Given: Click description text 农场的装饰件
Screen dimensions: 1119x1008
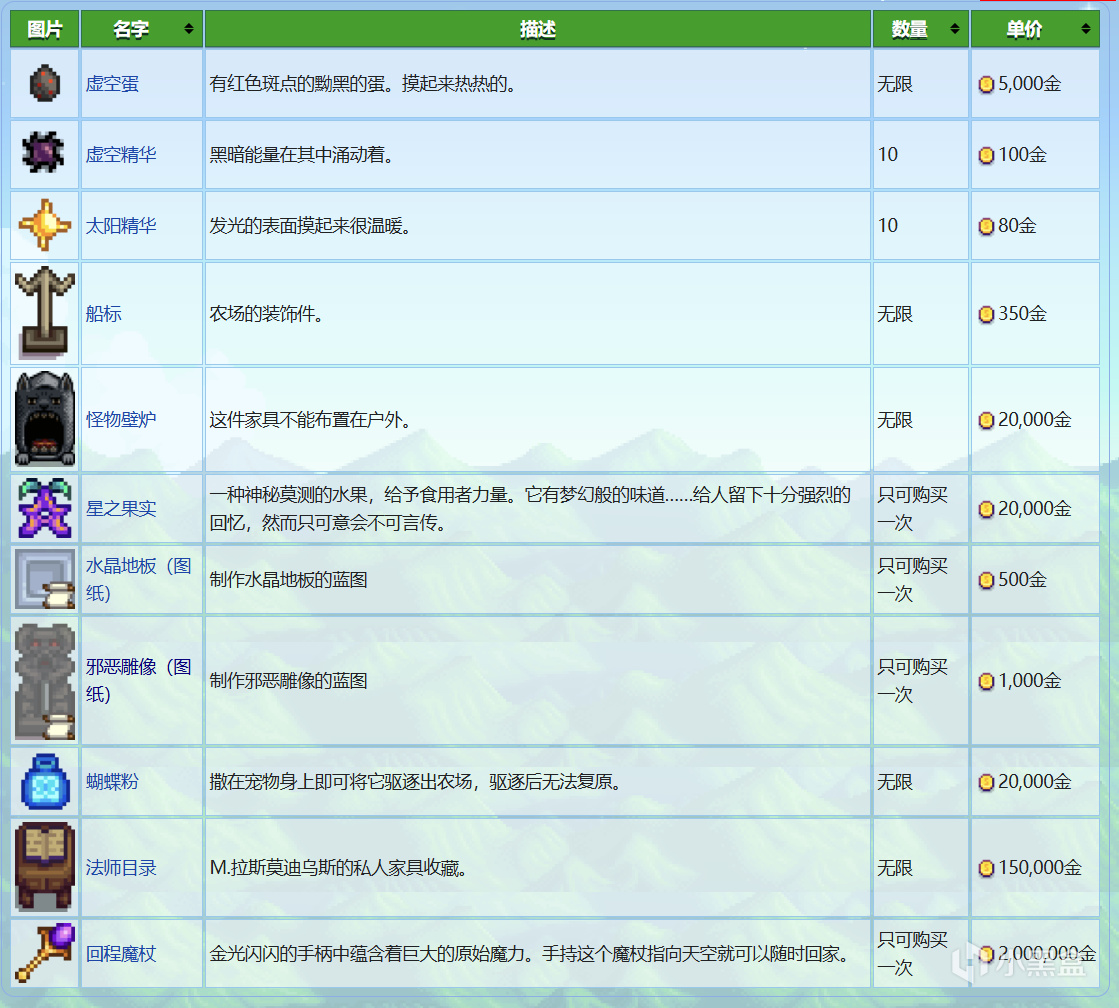Looking at the screenshot, I should (x=266, y=313).
